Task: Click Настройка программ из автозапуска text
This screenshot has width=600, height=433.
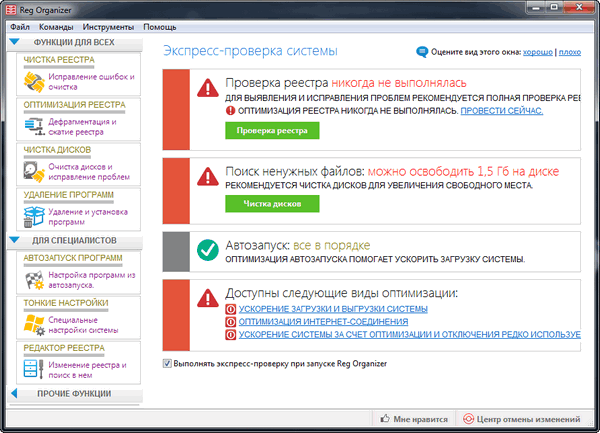Action: click(x=92, y=280)
